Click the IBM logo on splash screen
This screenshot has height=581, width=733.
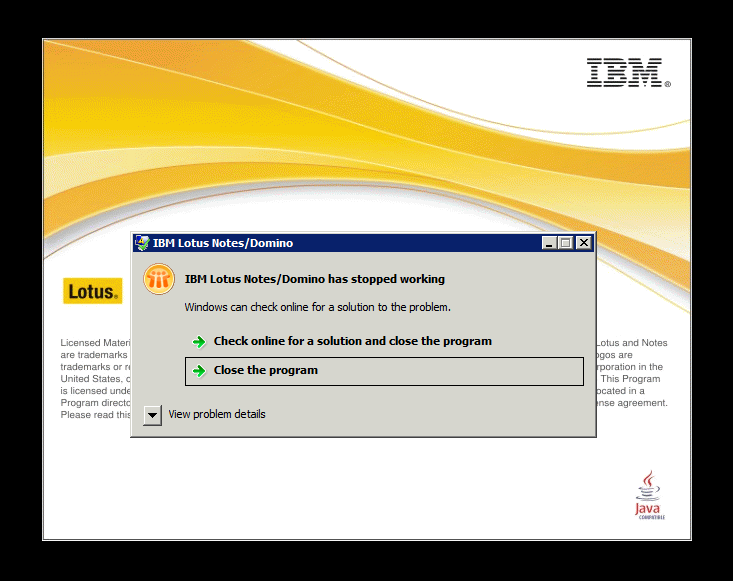click(x=628, y=72)
